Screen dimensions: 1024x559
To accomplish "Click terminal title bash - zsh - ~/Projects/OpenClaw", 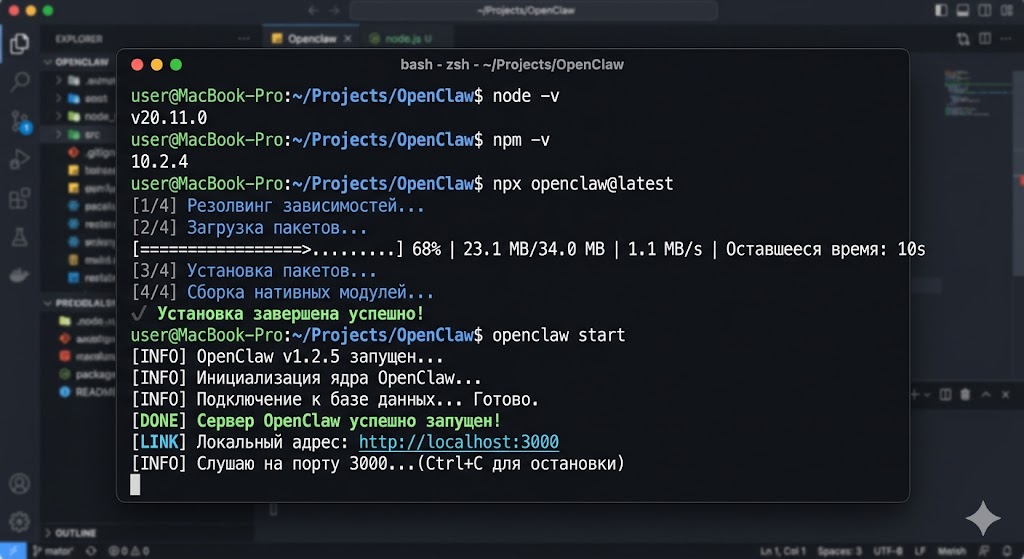I will coord(511,65).
